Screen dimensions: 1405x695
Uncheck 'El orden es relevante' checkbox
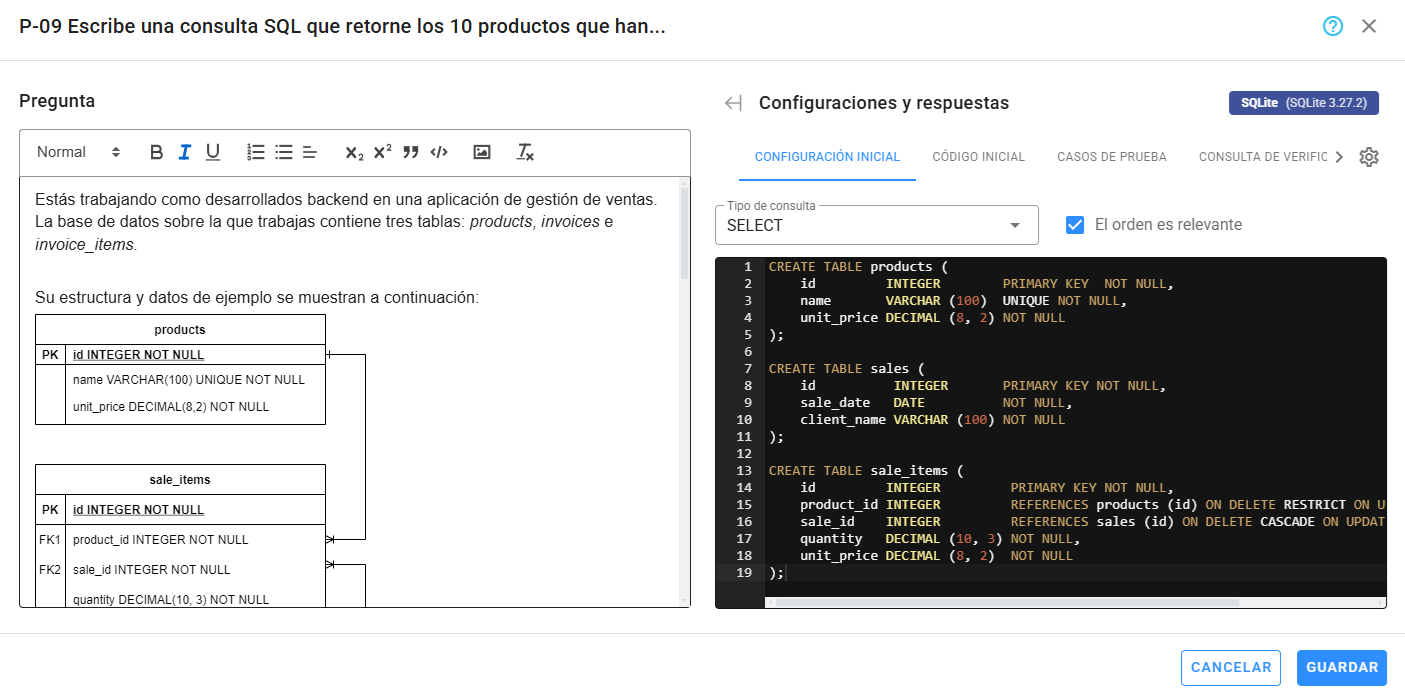[1075, 225]
